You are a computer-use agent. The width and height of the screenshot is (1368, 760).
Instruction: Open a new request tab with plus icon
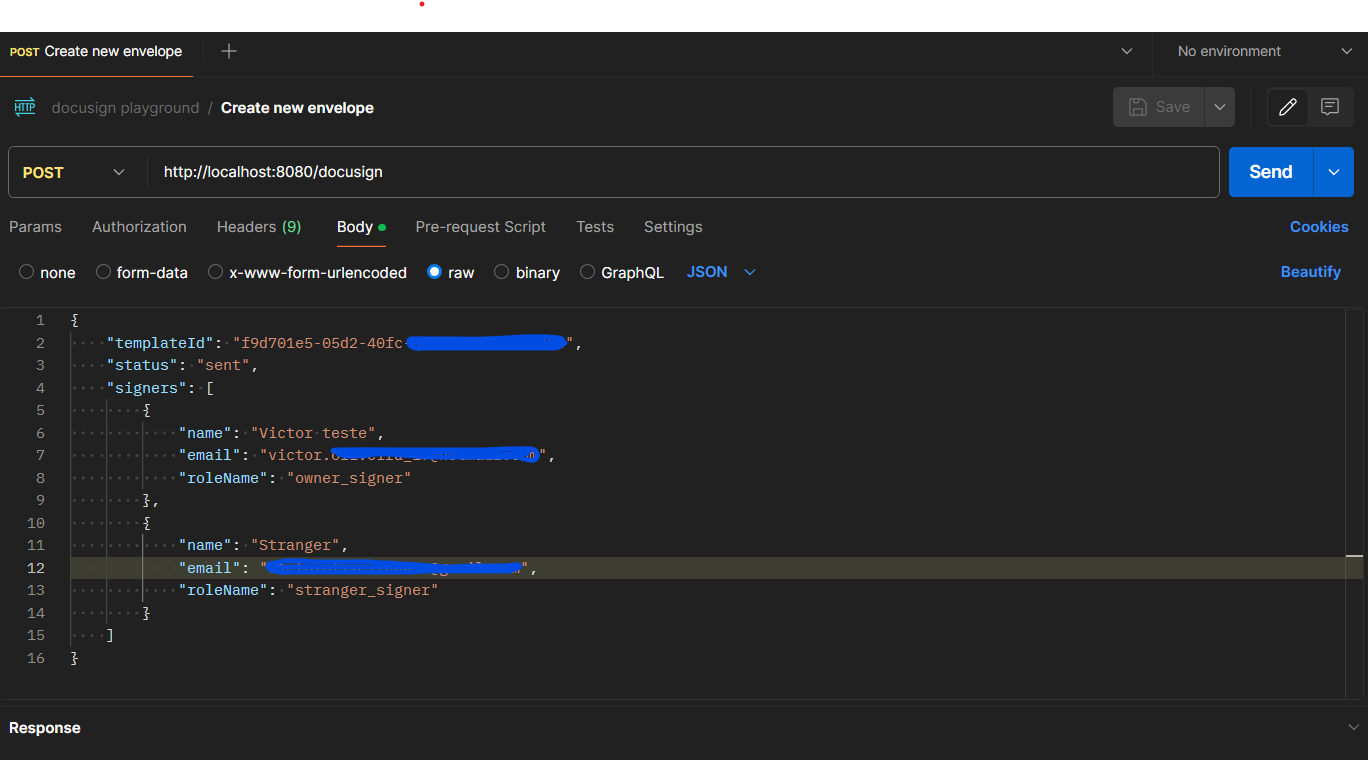pos(229,51)
